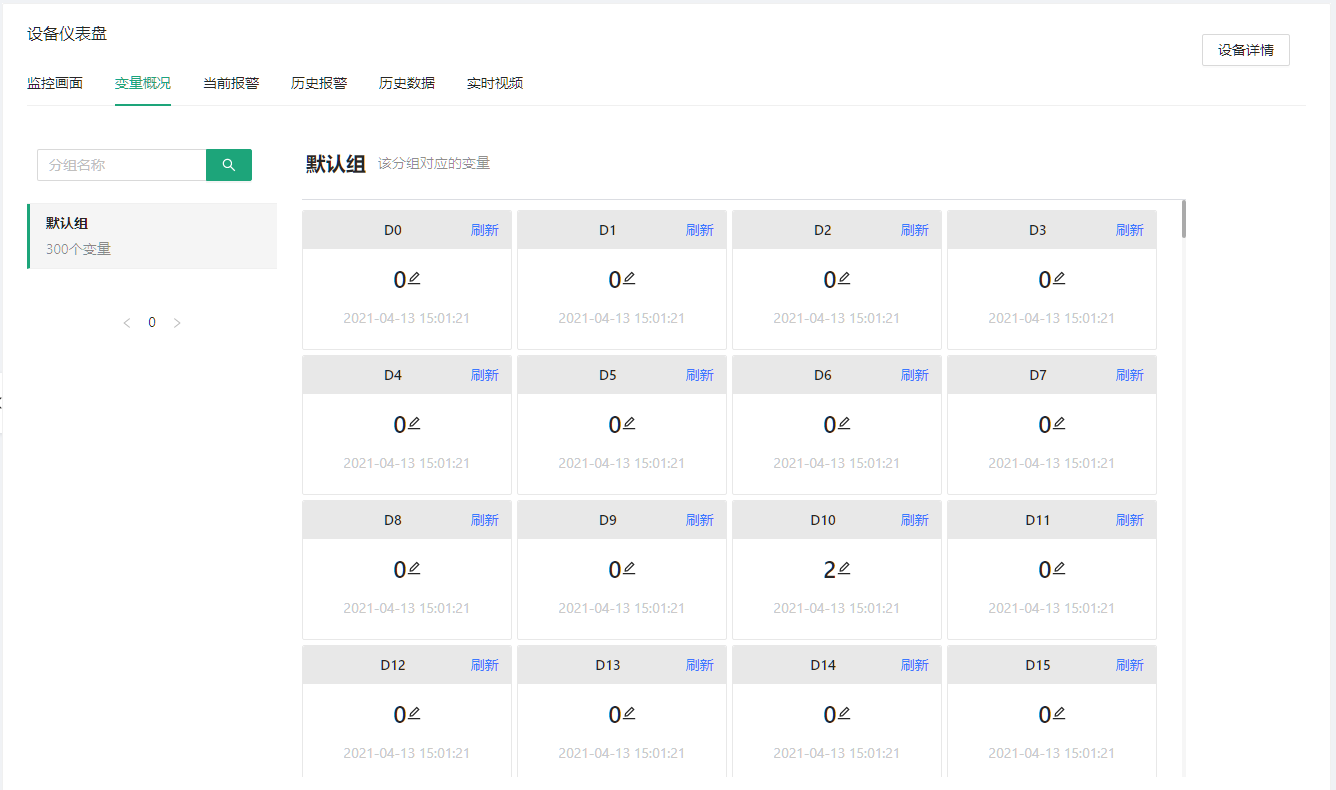Click the 设备详情 button
The height and width of the screenshot is (790, 1336).
click(1245, 50)
